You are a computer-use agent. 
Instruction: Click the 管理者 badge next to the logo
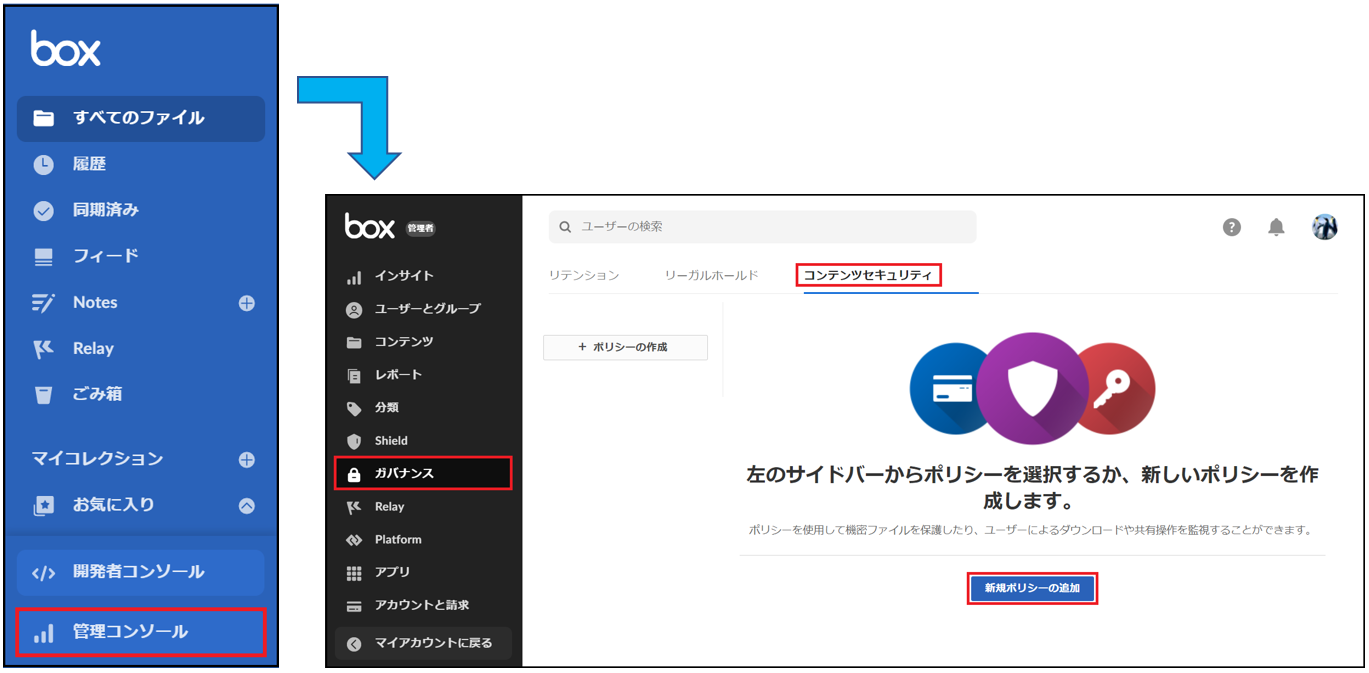click(x=421, y=228)
